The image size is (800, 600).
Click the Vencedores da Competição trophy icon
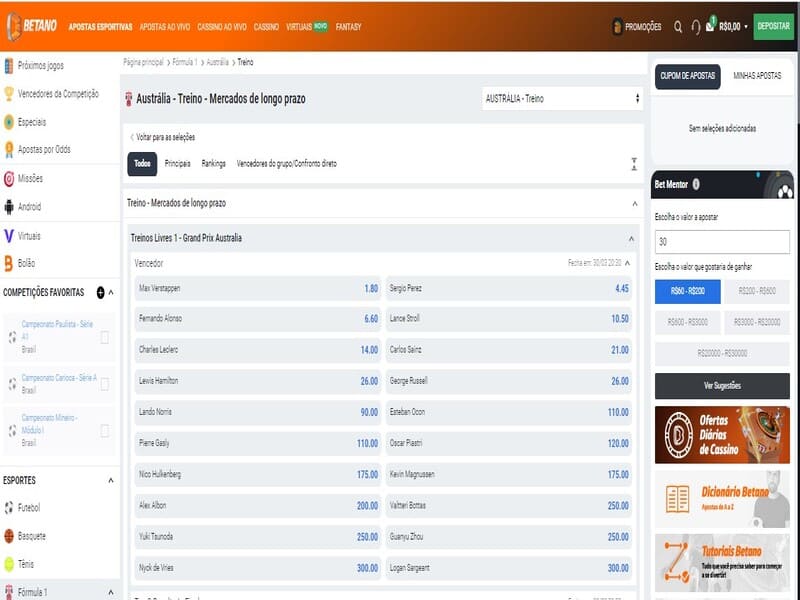pos(9,94)
